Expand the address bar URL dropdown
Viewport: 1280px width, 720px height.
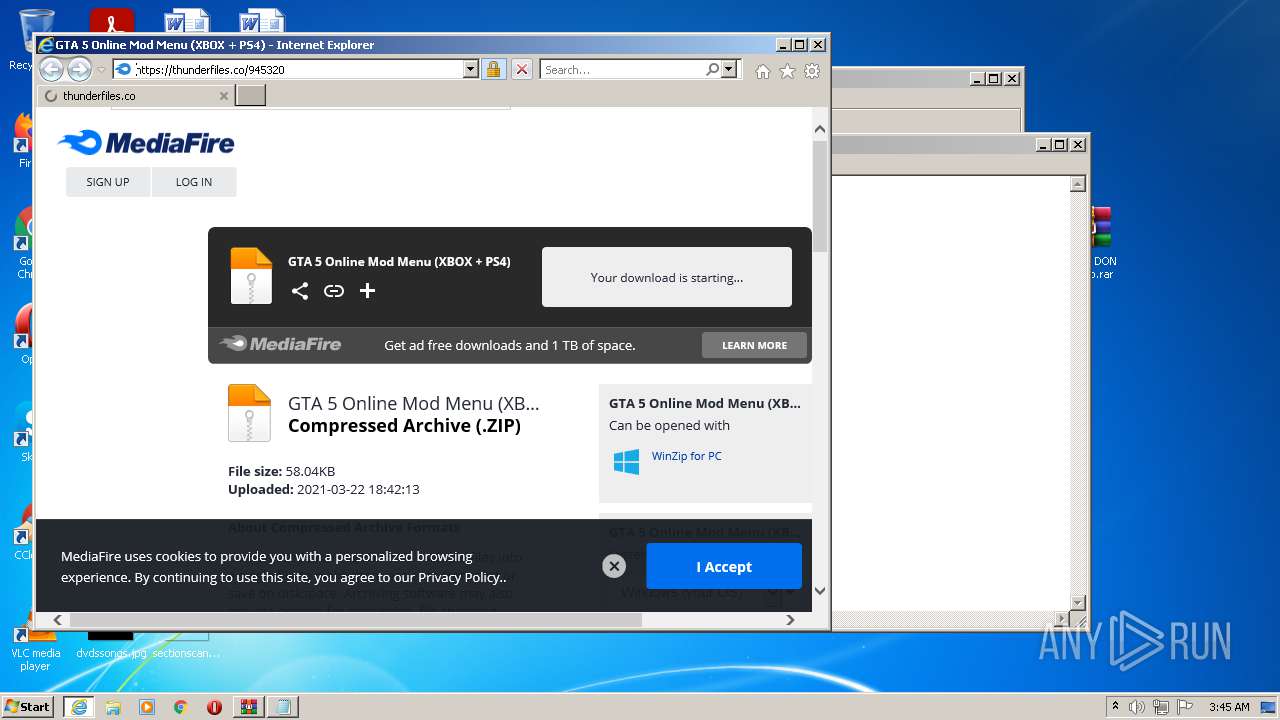click(x=471, y=69)
